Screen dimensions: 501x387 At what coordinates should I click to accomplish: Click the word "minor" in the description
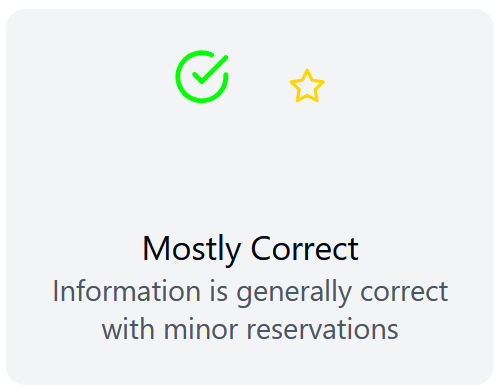coord(201,329)
